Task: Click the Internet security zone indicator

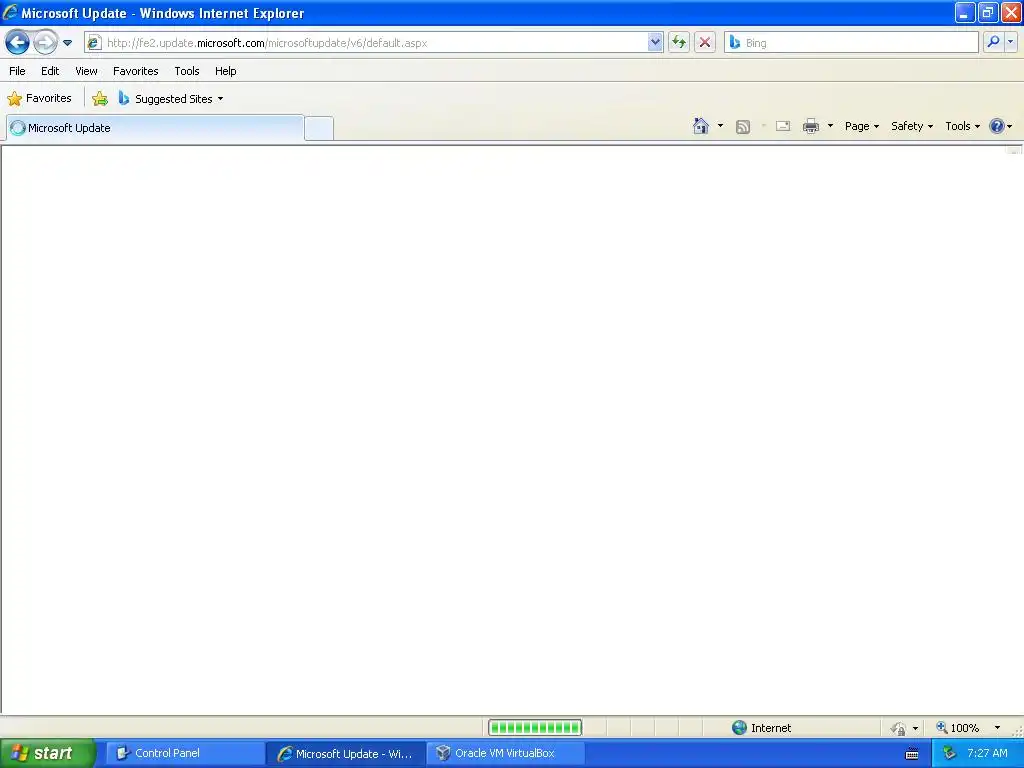Action: (761, 728)
